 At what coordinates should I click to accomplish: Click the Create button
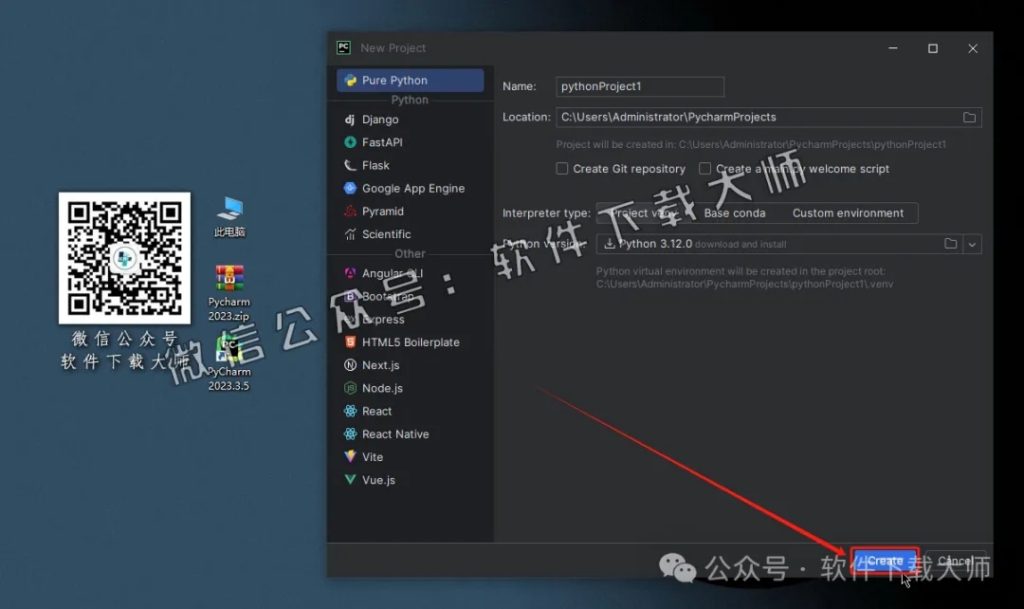[884, 560]
